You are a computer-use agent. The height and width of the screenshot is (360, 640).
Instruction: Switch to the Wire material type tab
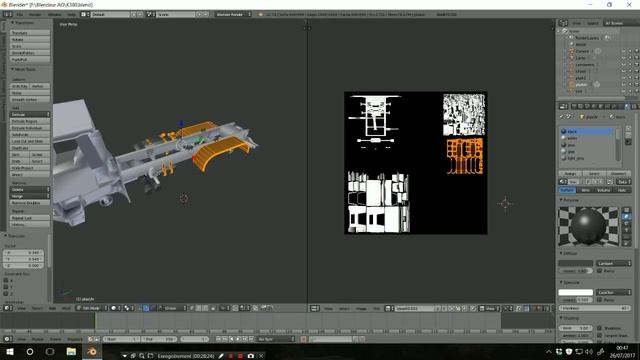coord(585,190)
